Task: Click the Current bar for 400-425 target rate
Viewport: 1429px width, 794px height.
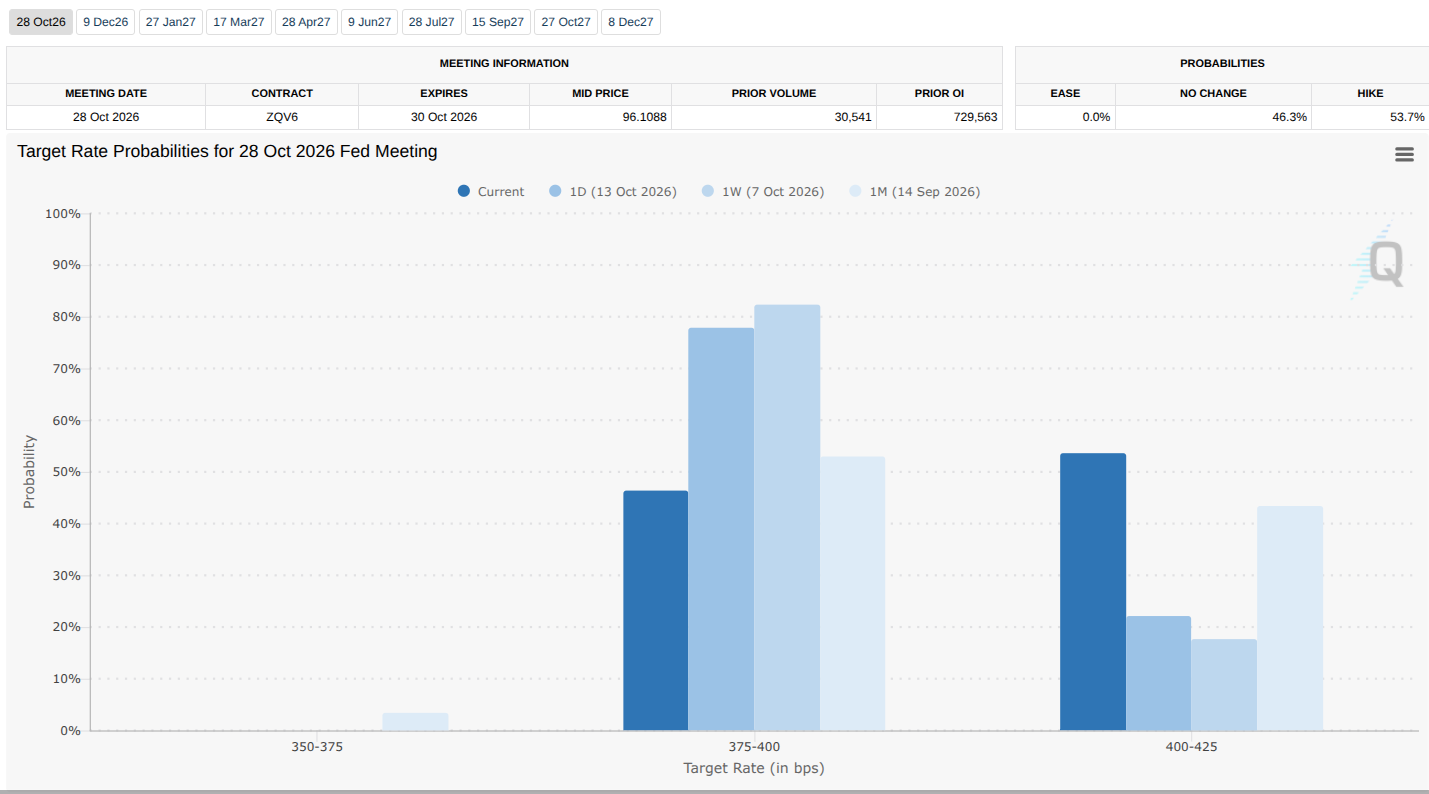Action: [1093, 592]
